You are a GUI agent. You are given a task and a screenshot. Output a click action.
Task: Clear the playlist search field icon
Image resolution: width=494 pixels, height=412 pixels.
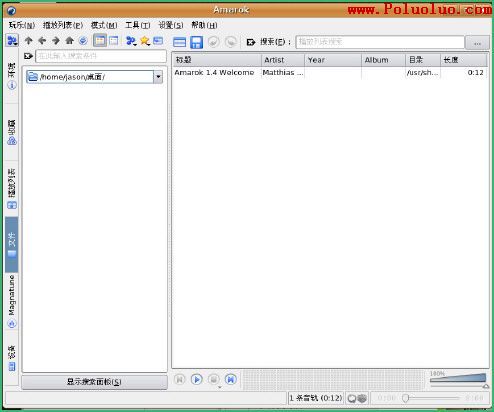point(251,42)
